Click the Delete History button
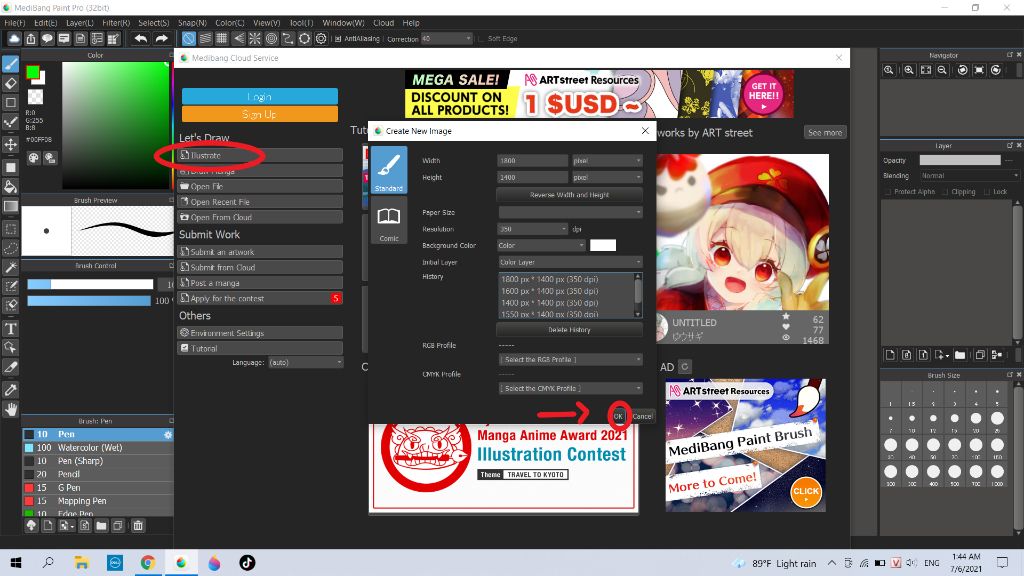Image resolution: width=1024 pixels, height=576 pixels. (x=569, y=330)
